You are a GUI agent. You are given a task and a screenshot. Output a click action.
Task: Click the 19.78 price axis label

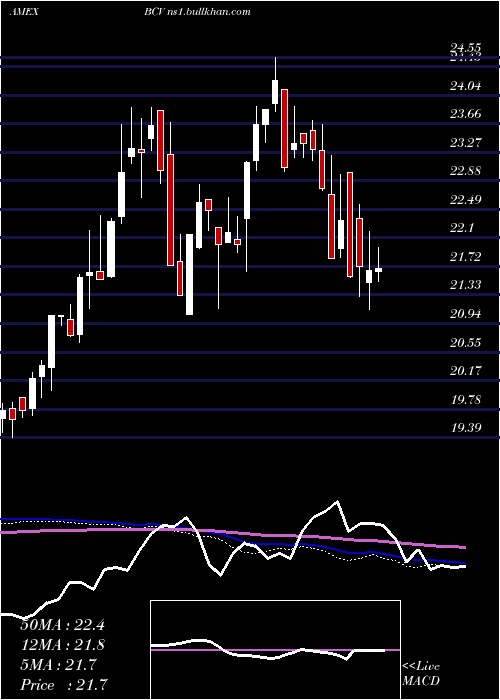click(x=466, y=399)
